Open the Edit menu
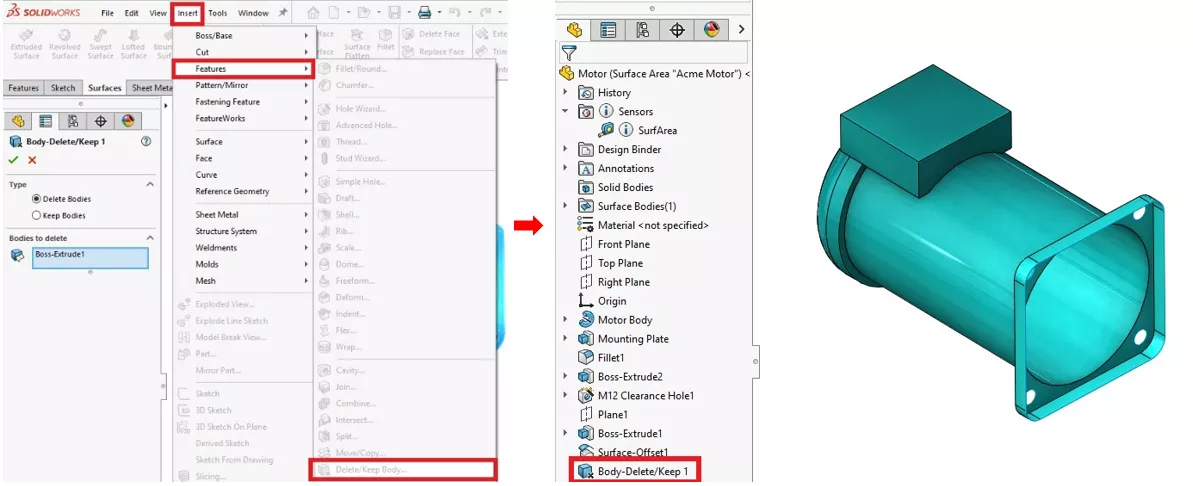 (132, 13)
